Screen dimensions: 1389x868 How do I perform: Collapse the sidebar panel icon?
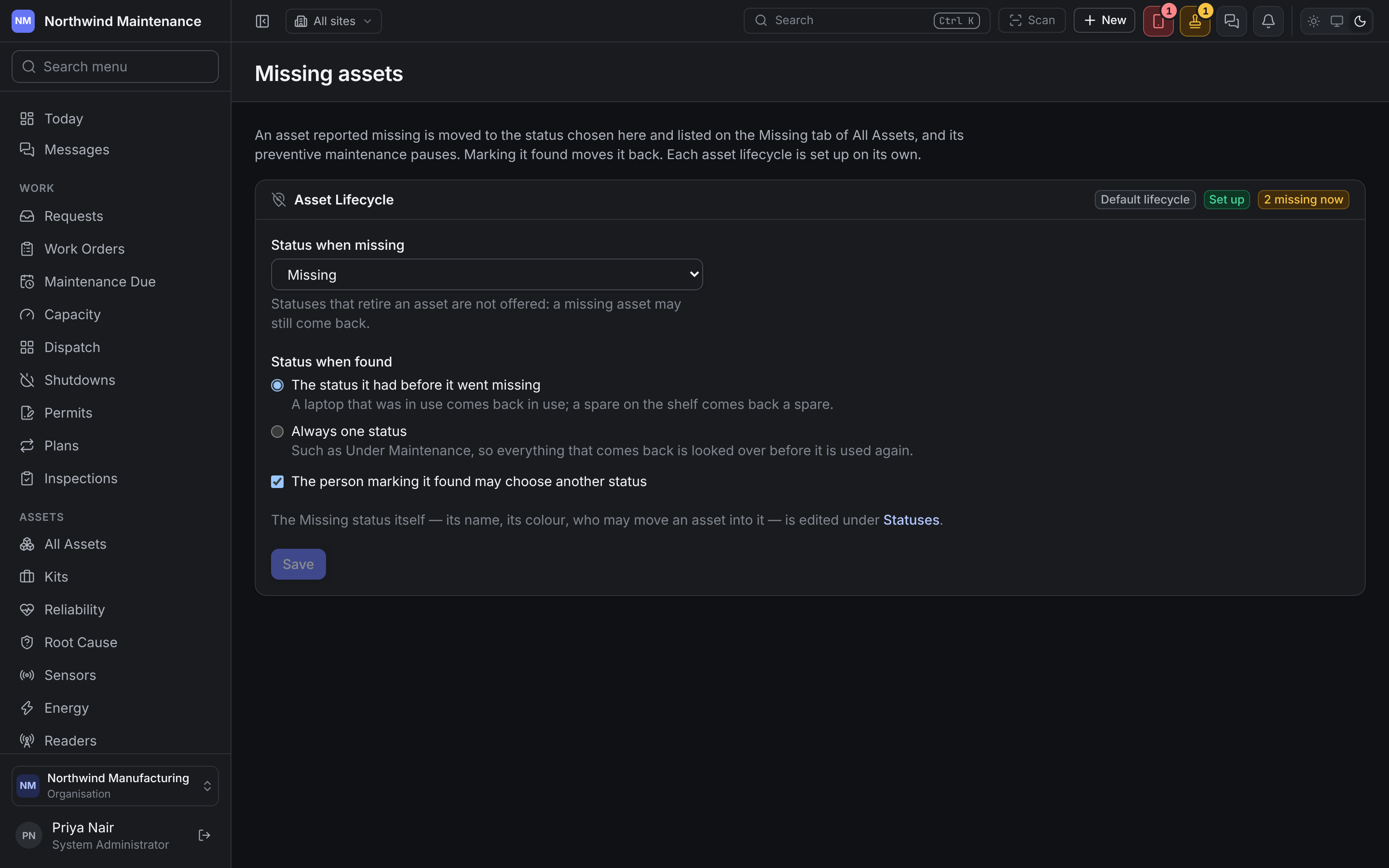(262, 21)
